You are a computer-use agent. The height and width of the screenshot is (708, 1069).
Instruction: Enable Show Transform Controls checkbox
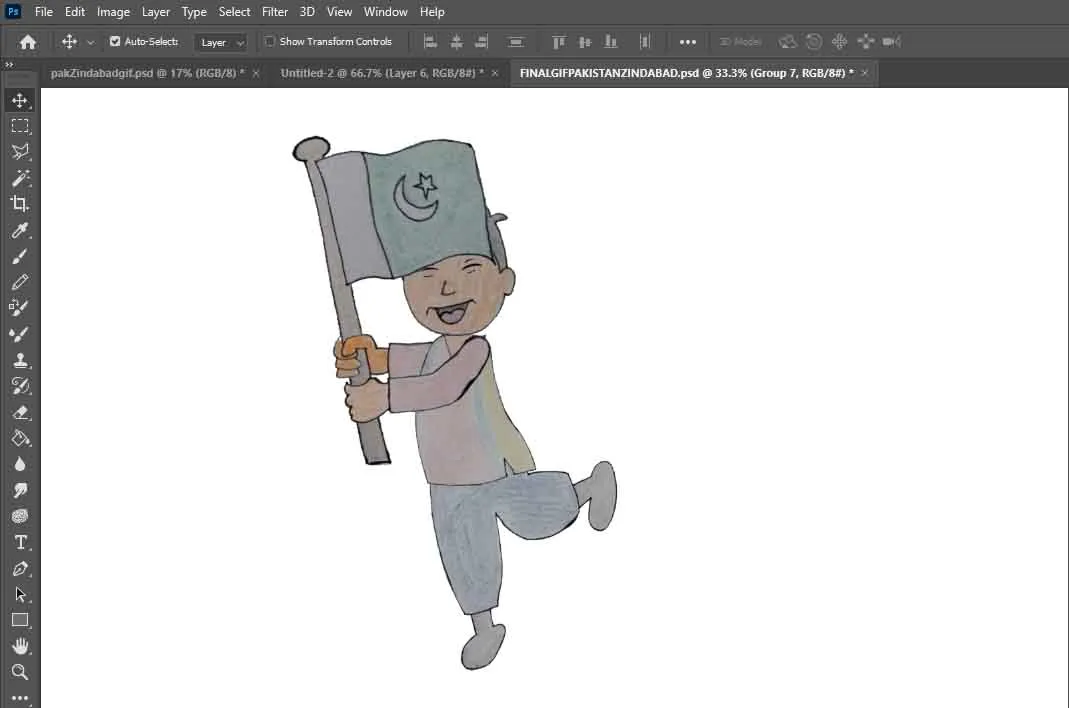[x=270, y=42]
